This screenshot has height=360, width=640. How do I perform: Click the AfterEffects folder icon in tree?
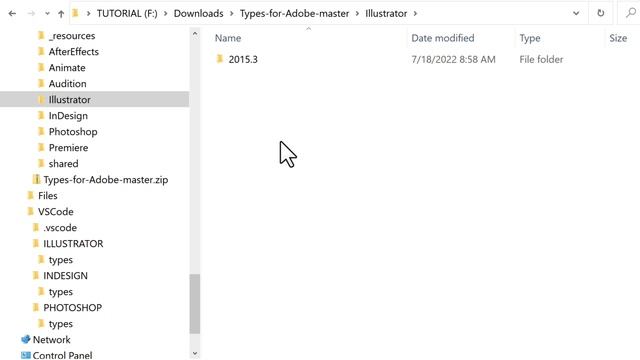41,51
